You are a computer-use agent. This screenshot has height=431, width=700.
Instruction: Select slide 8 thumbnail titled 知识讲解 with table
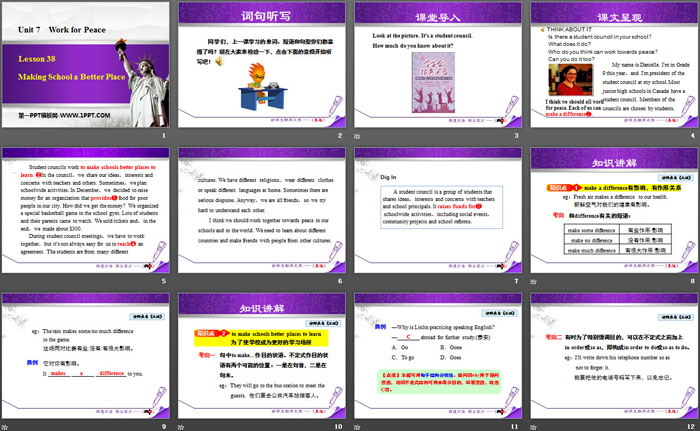[614, 210]
